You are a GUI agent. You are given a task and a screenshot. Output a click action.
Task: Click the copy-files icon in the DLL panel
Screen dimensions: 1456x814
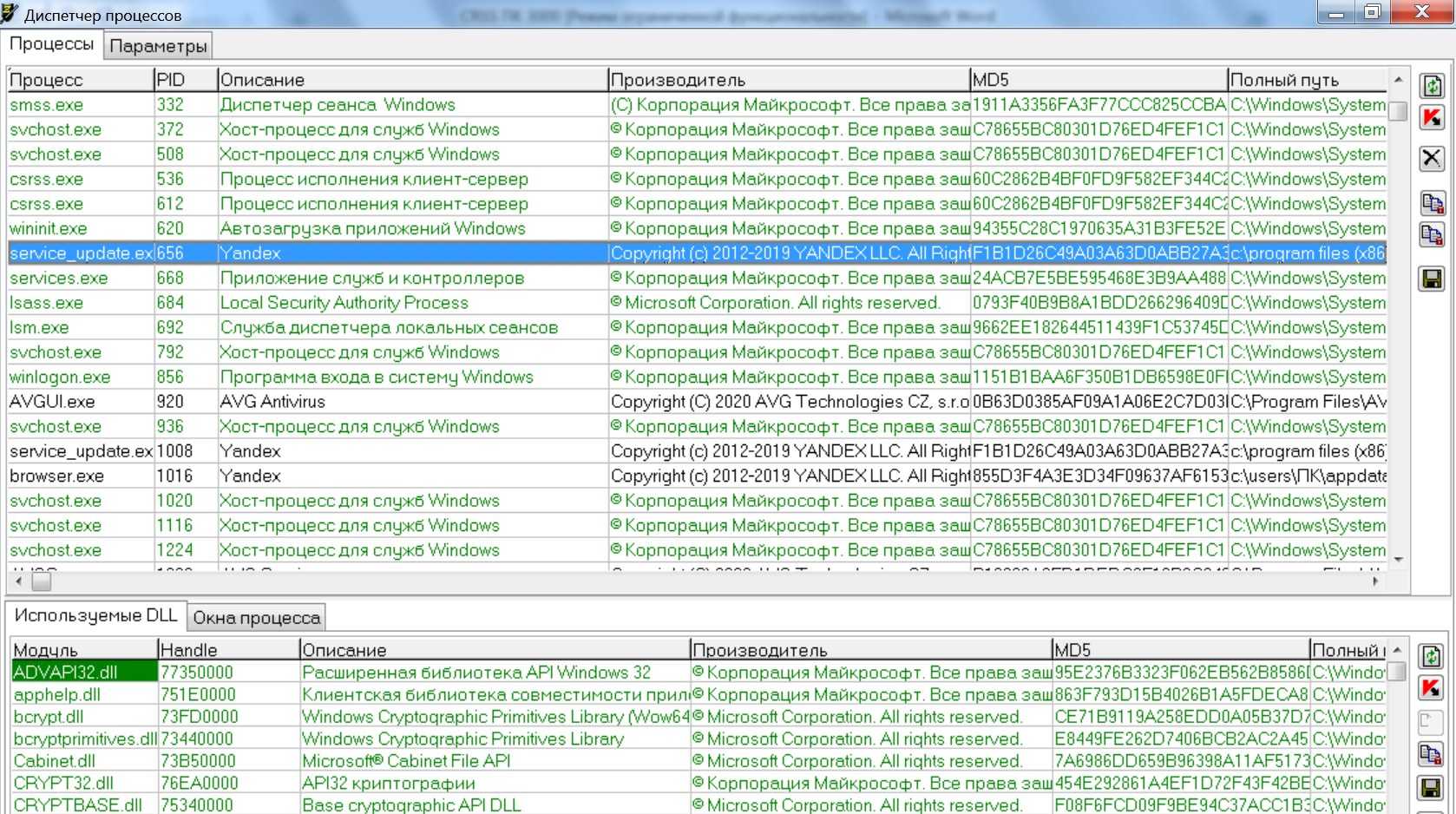[x=1430, y=754]
